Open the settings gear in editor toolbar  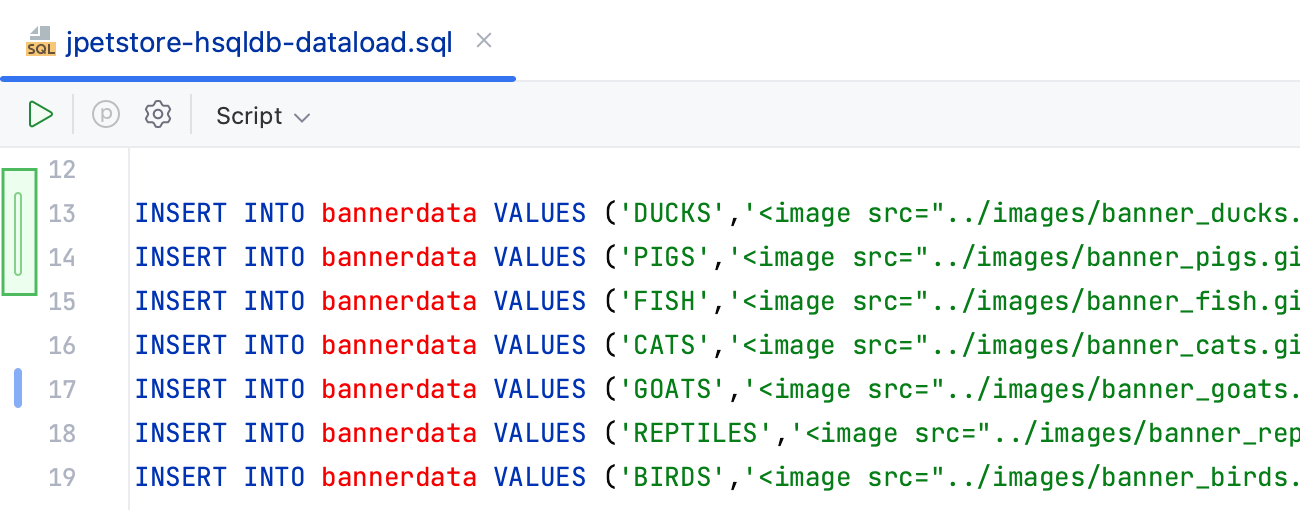157,115
